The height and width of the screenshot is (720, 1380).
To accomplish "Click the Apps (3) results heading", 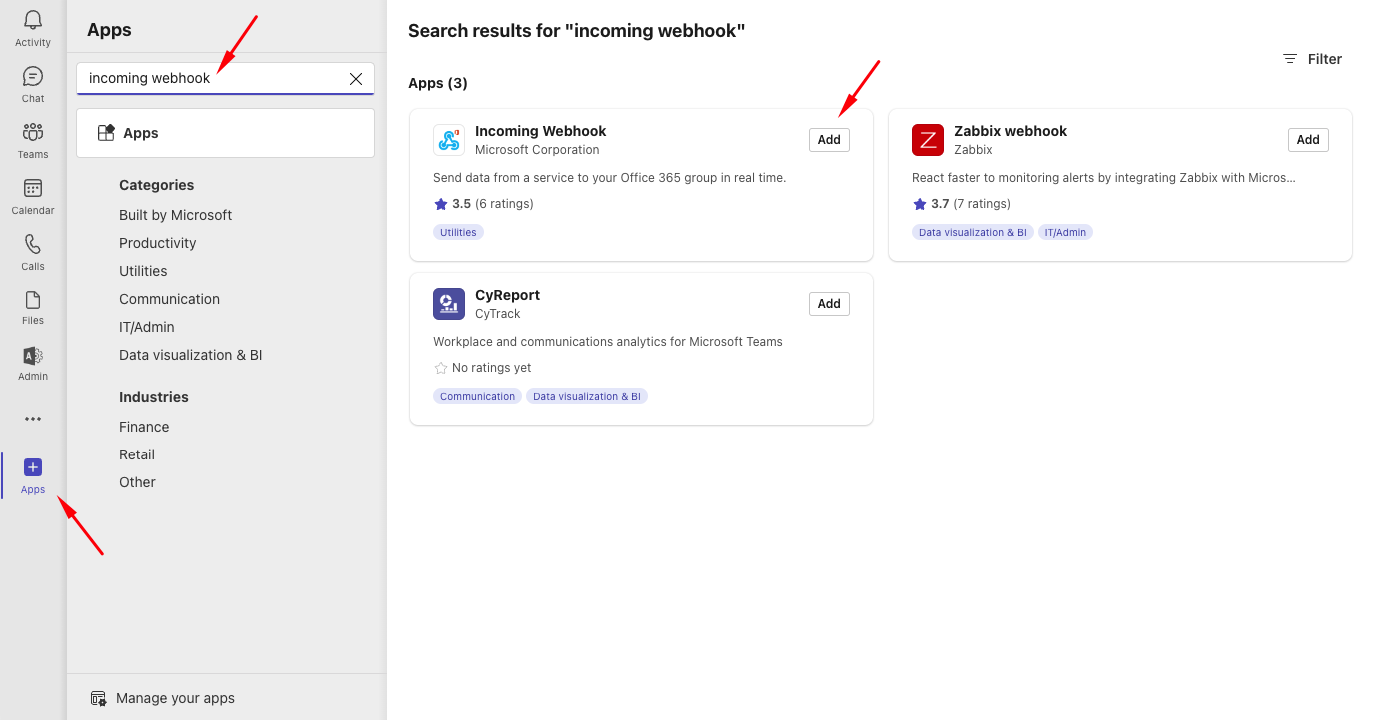I will pos(438,83).
